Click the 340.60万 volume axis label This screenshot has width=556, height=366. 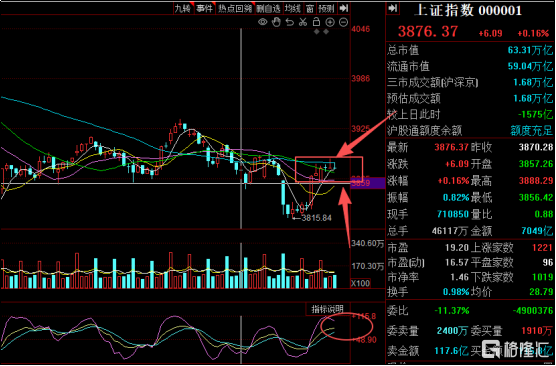(x=367, y=243)
